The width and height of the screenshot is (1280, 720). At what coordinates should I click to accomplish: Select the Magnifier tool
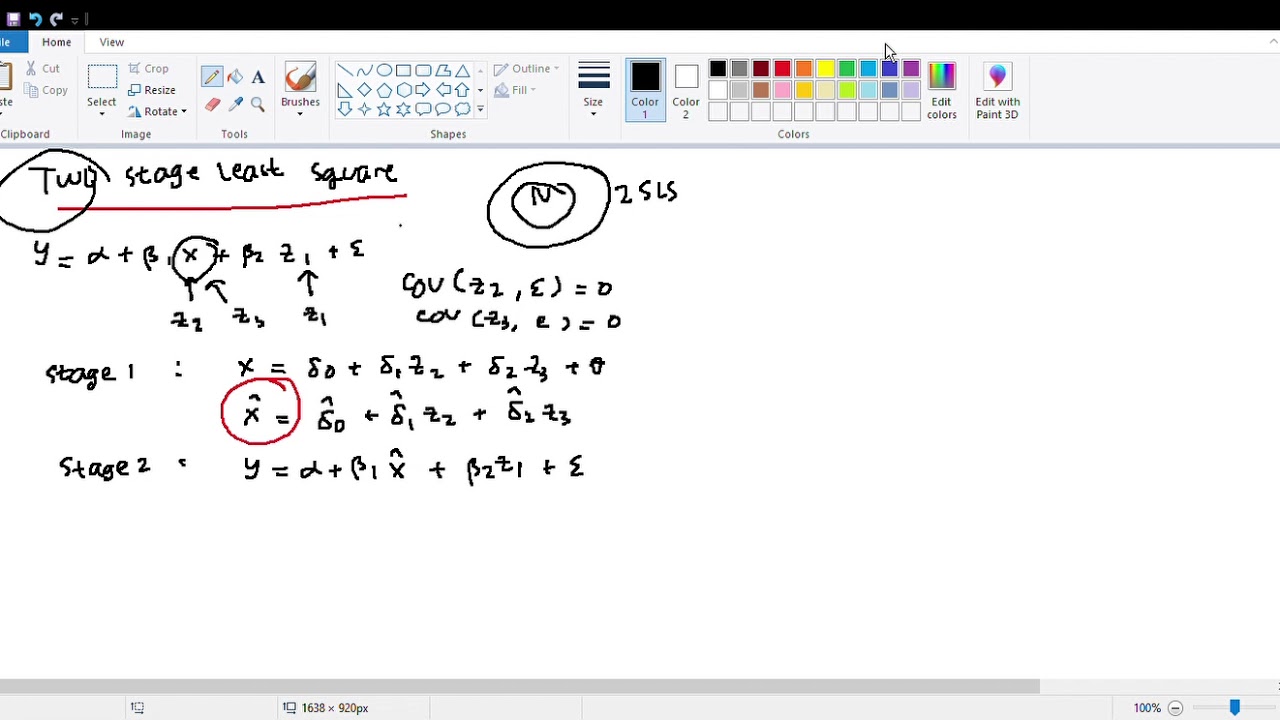pos(258,104)
